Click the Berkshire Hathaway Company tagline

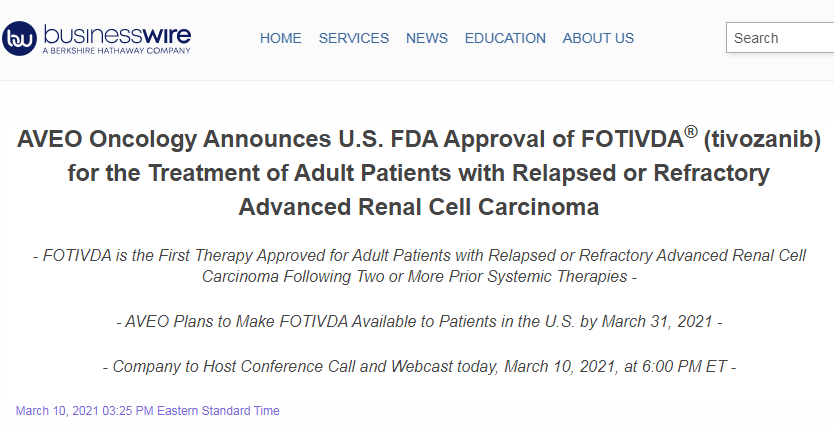[x=116, y=51]
